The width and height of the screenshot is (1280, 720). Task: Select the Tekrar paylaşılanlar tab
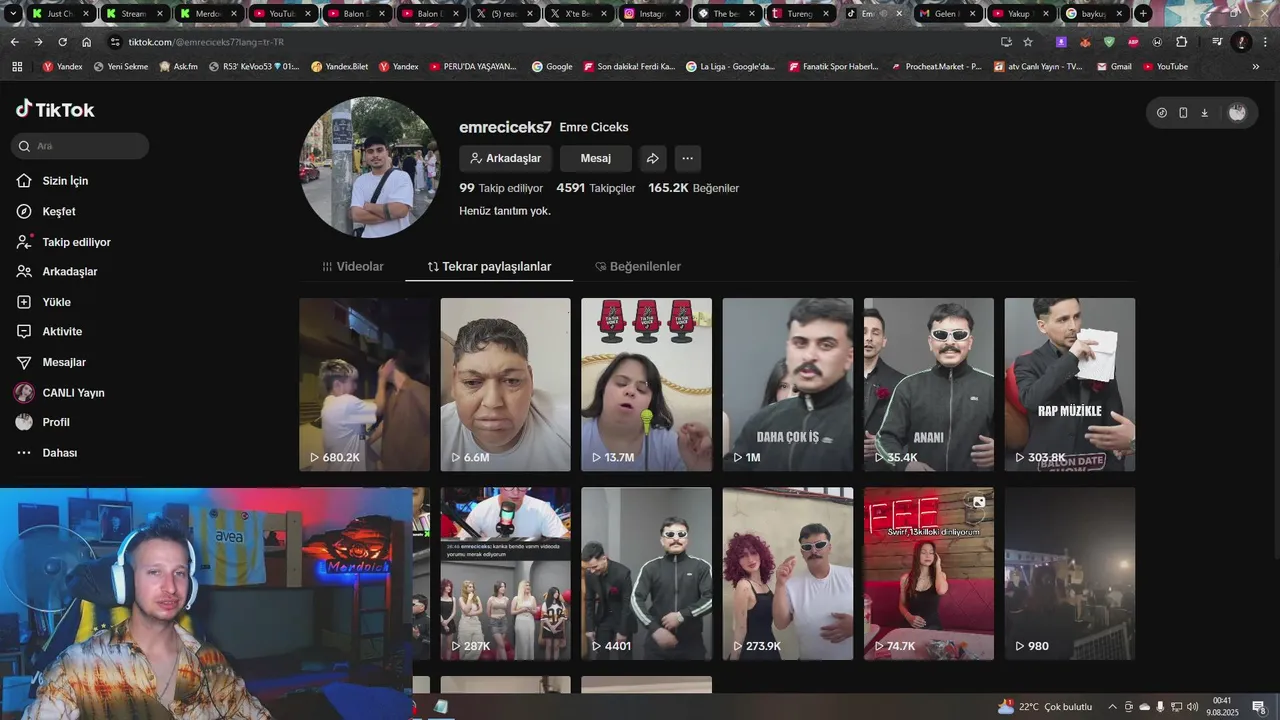click(x=489, y=267)
